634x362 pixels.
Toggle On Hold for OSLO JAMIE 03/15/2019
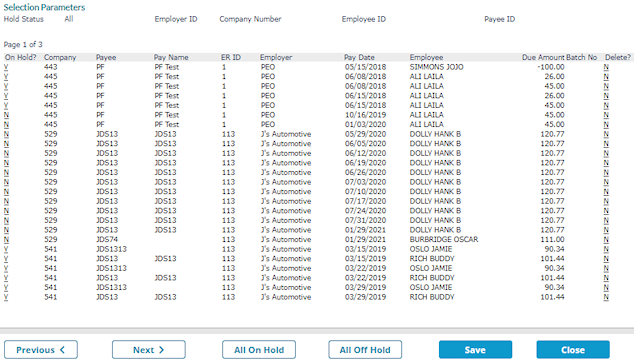pyautogui.click(x=6, y=249)
